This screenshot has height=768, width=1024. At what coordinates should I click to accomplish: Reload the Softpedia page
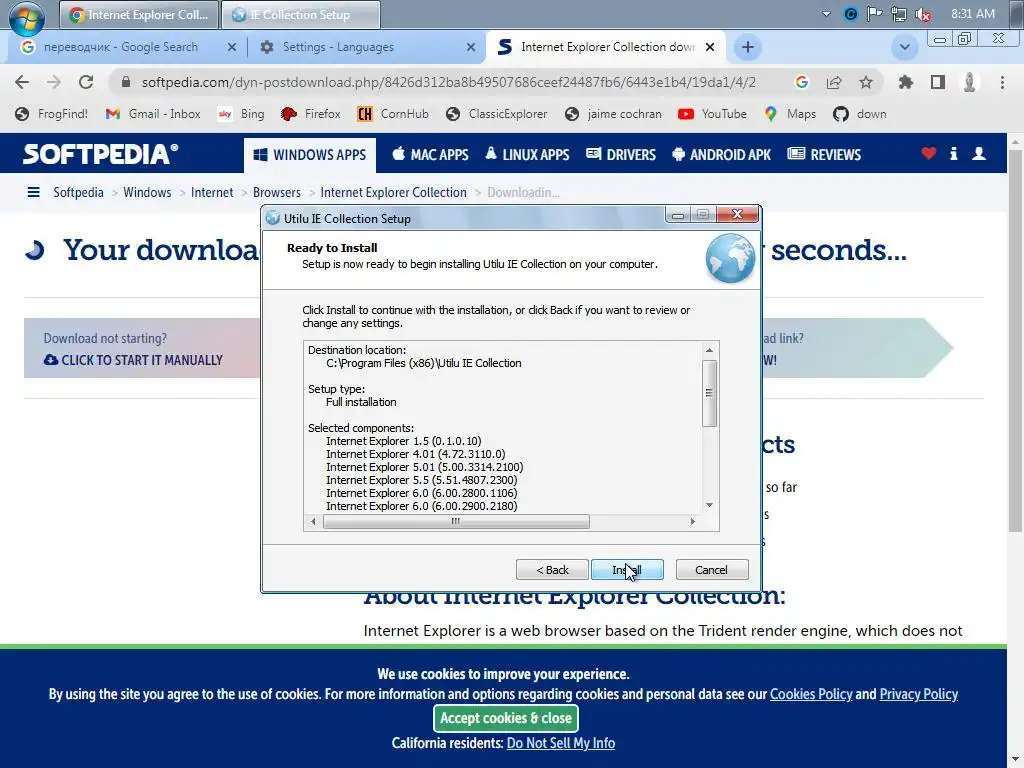(86, 82)
